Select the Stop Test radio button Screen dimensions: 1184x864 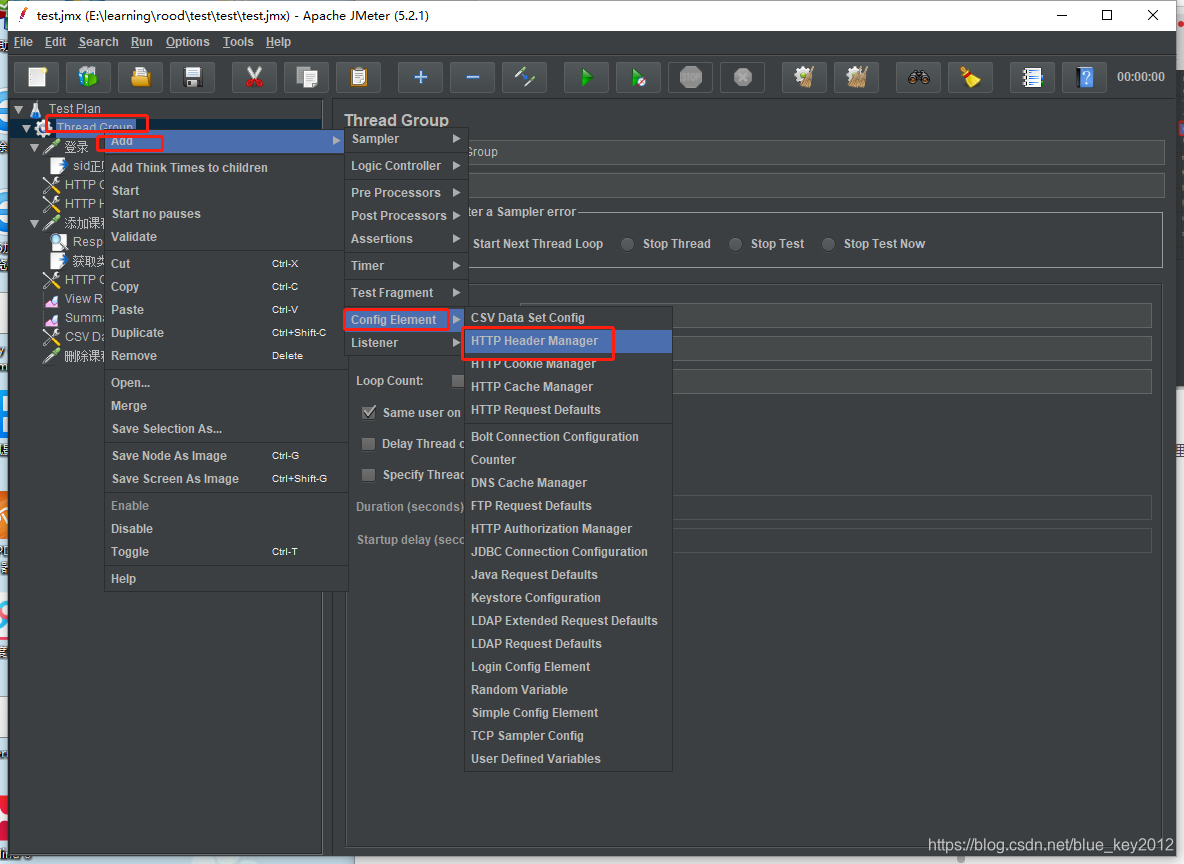[x=735, y=244]
